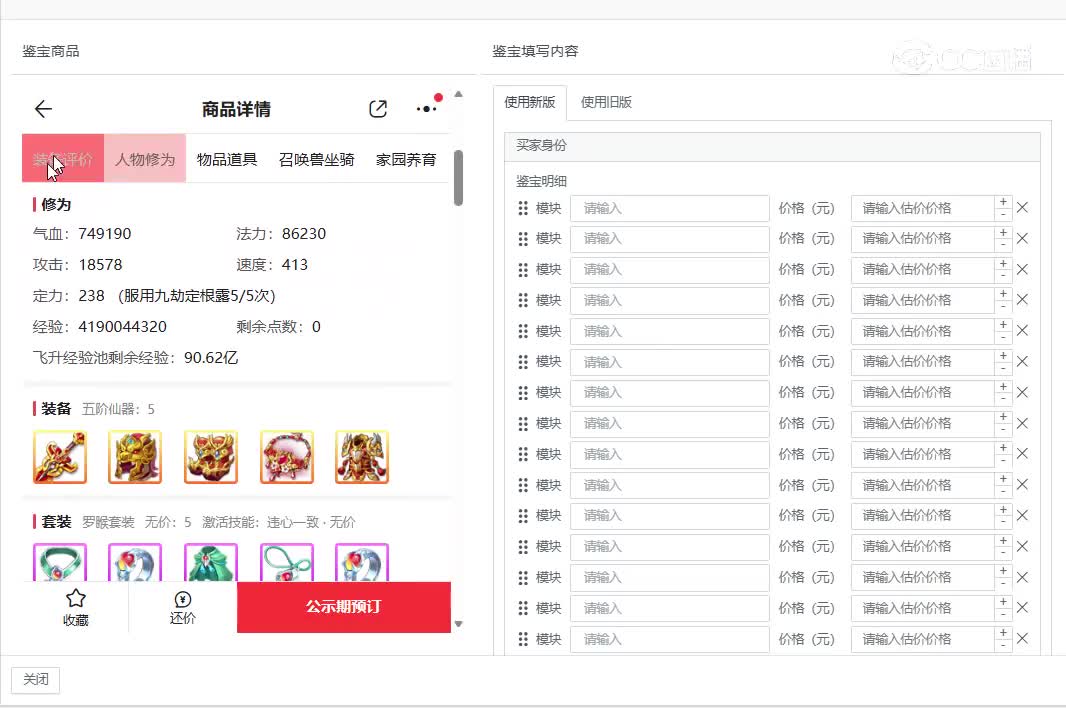Click the 经验 value 4190044320
Screen dimensions: 1066x708
pos(122,326)
